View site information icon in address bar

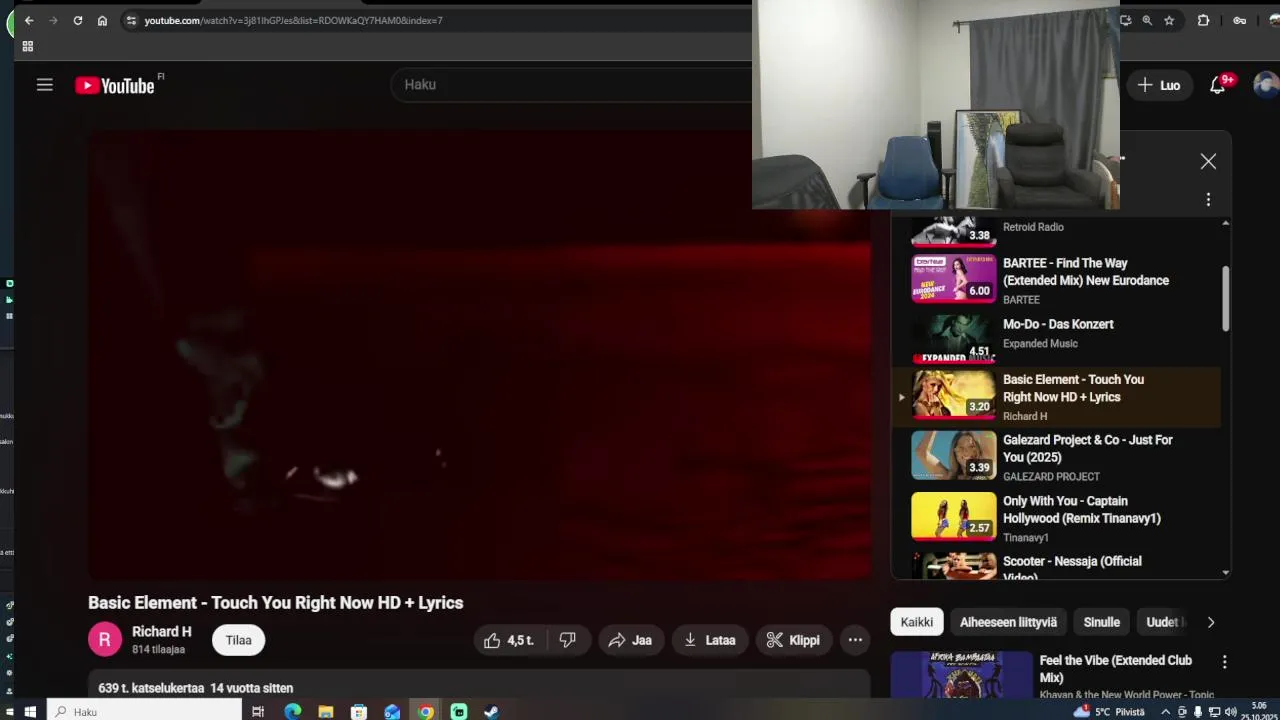[x=131, y=20]
